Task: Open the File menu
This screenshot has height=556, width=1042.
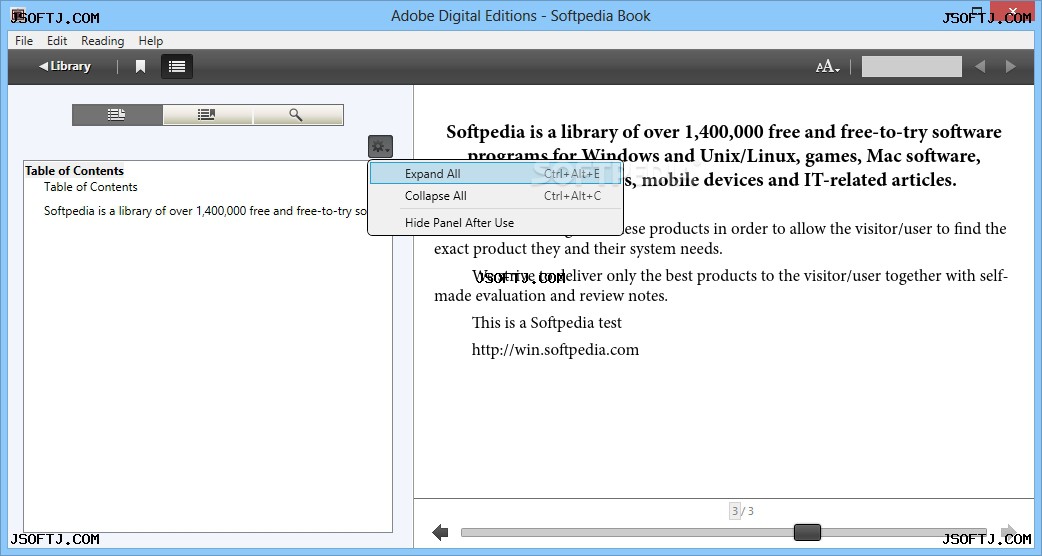Action: click(x=24, y=41)
